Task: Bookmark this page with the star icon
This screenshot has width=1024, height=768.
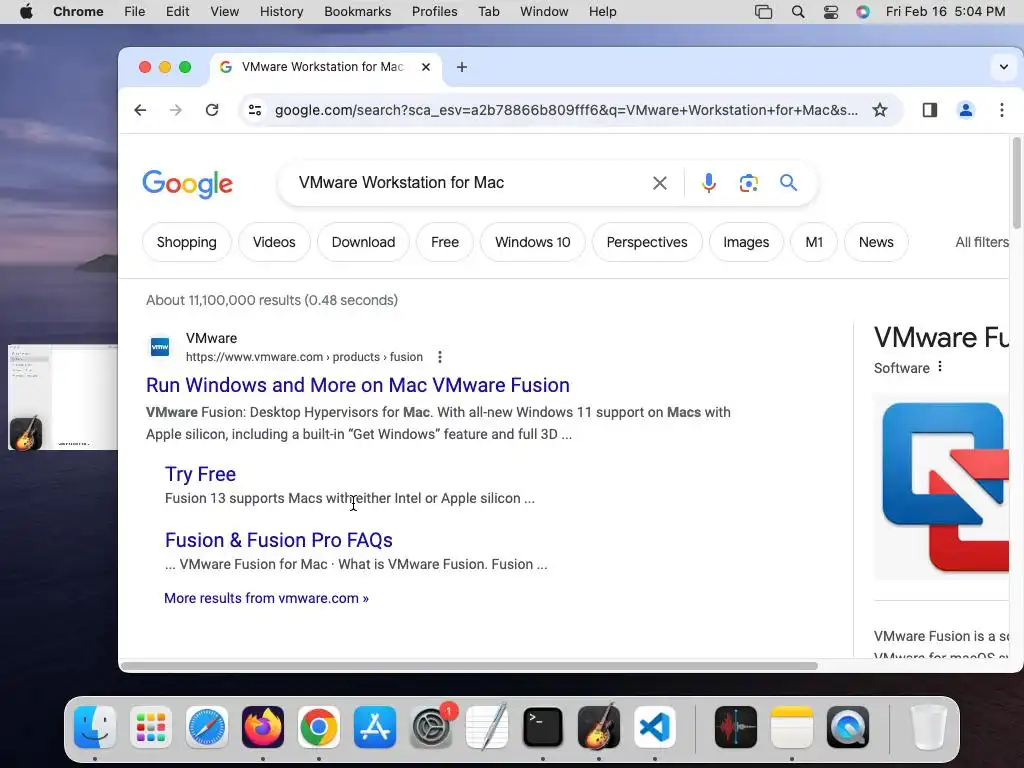Action: click(x=880, y=110)
